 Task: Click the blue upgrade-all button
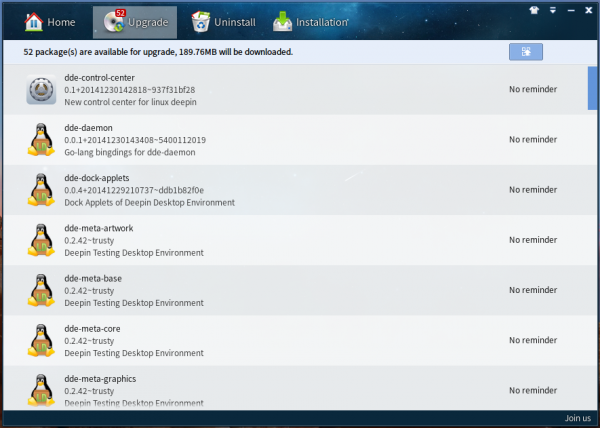(x=526, y=52)
